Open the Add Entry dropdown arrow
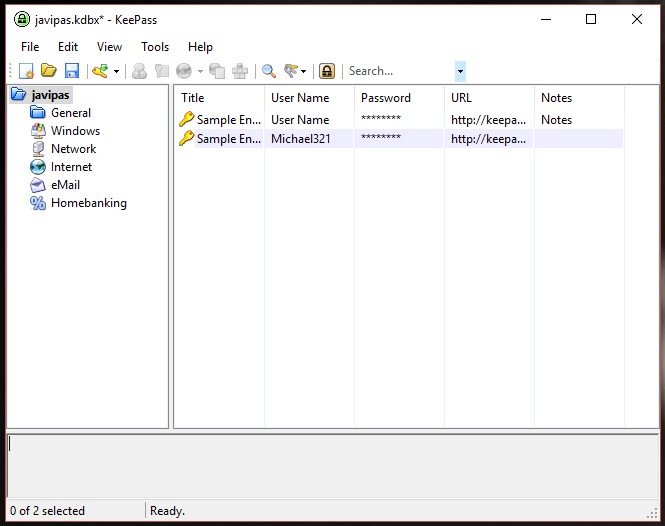This screenshot has width=665, height=526. pyautogui.click(x=116, y=71)
